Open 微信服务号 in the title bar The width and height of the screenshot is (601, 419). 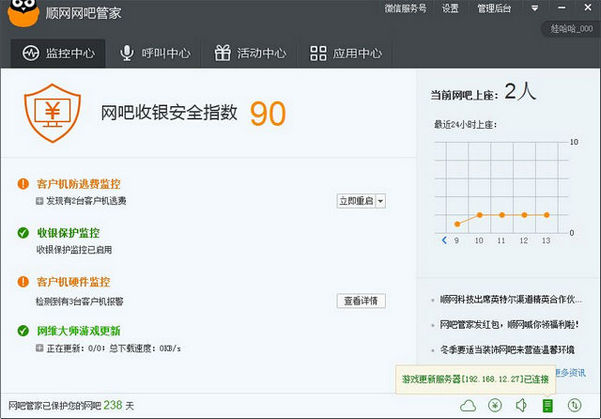pos(406,8)
